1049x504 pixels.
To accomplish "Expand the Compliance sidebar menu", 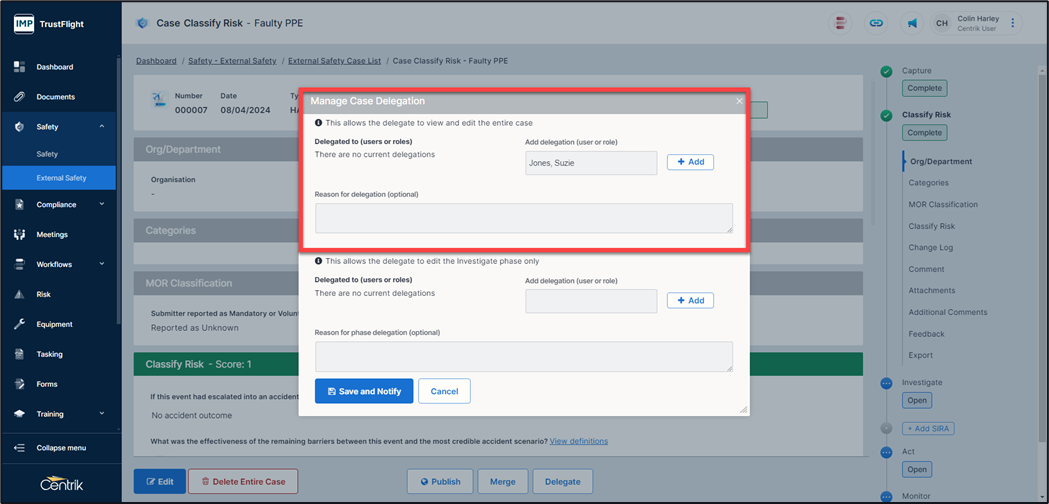I will pos(58,205).
